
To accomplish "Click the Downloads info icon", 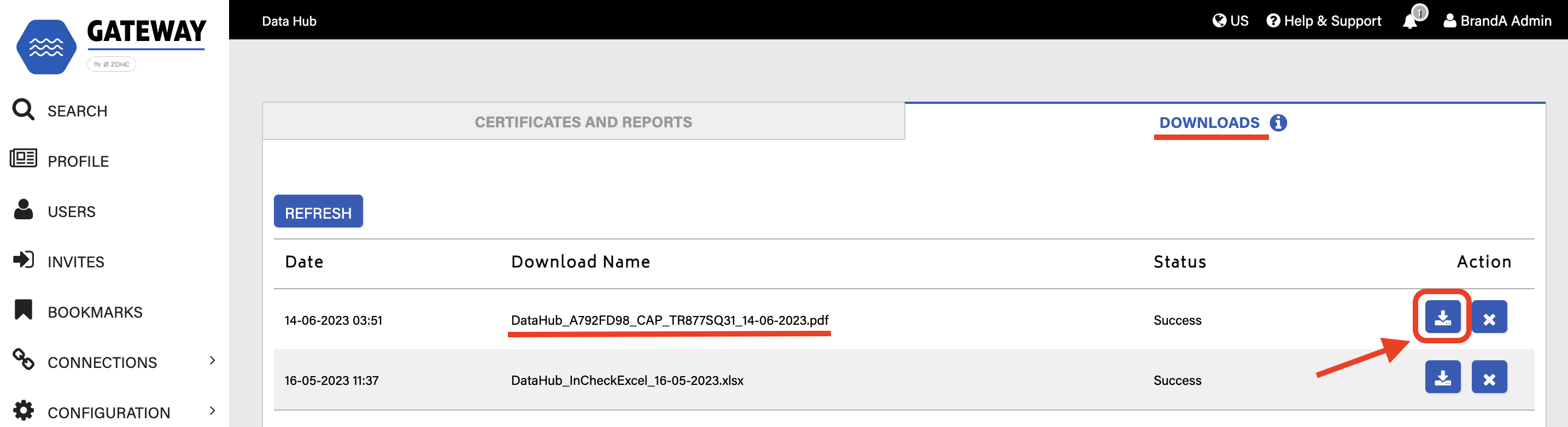I will (x=1278, y=123).
